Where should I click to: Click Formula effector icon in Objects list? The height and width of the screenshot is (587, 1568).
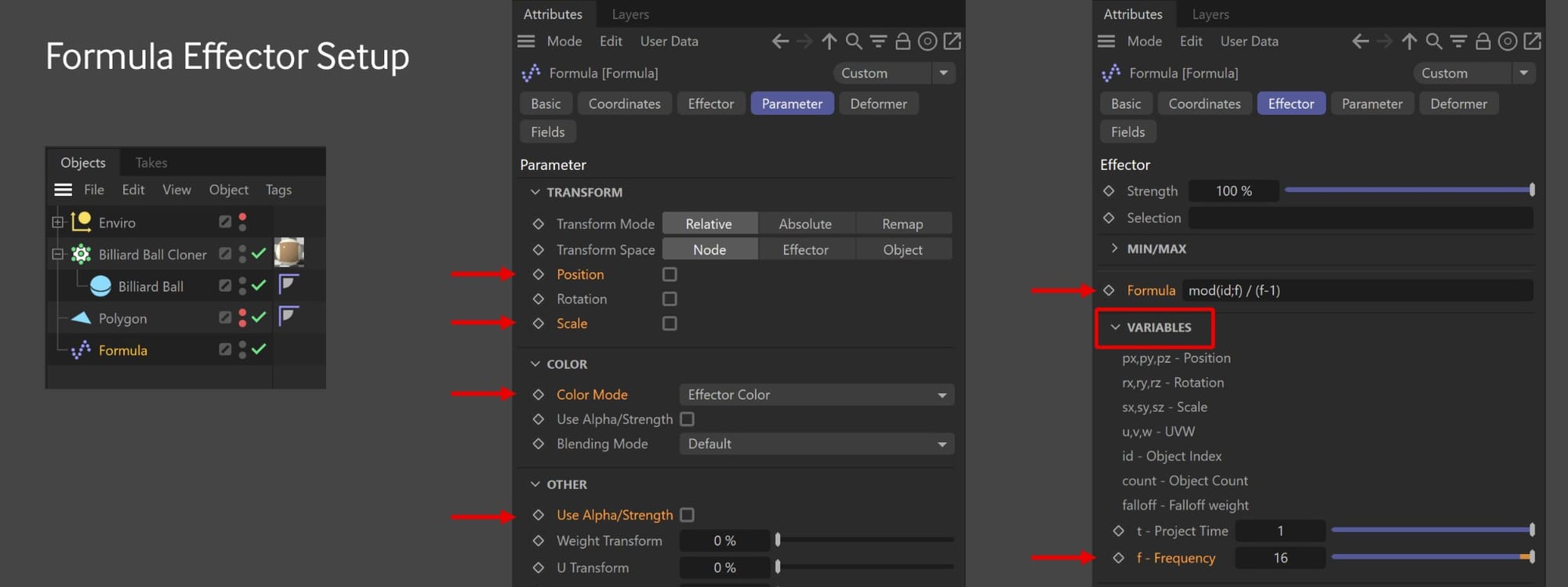tap(81, 350)
